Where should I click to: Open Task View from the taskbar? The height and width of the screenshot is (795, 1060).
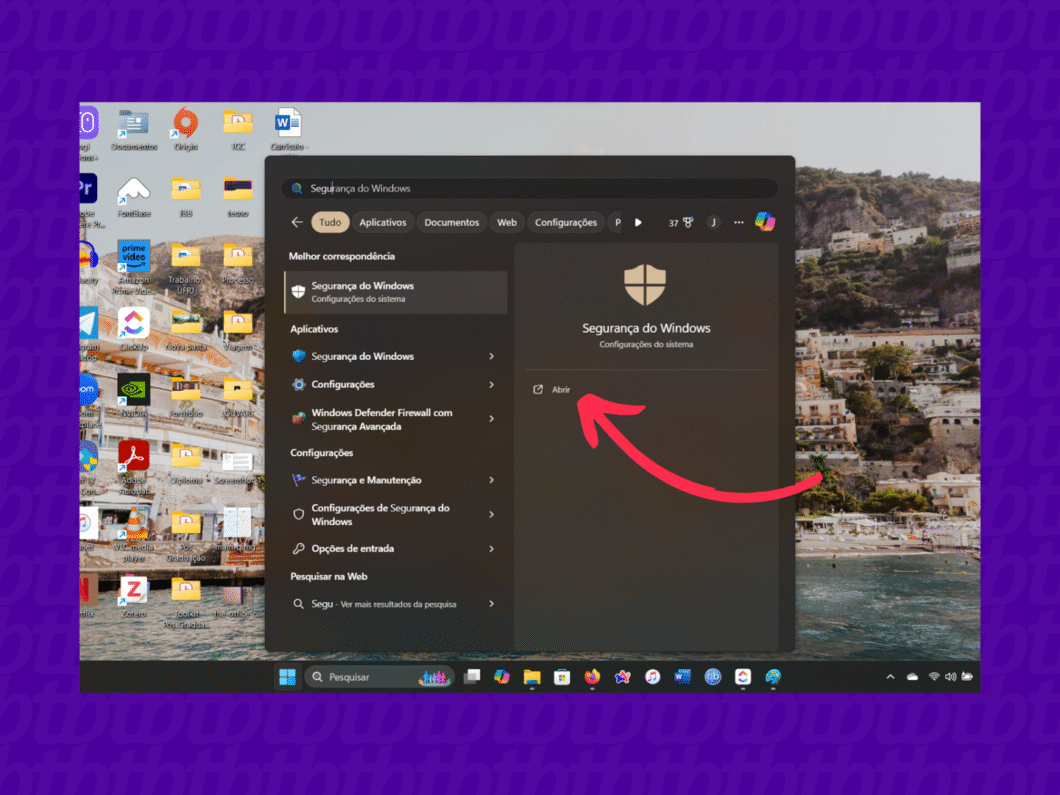[472, 676]
